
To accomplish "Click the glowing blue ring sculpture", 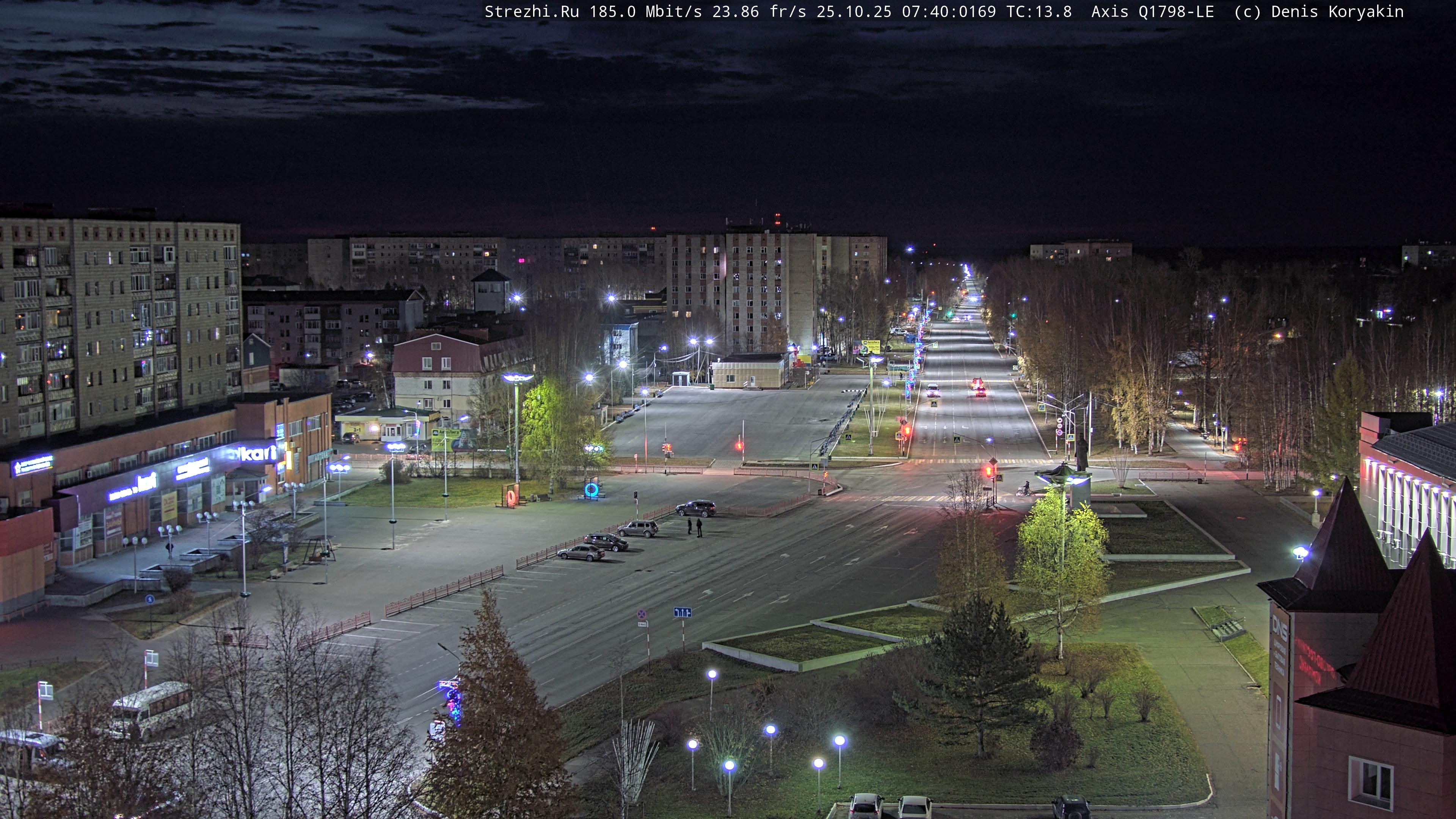I will pyautogui.click(x=592, y=489).
